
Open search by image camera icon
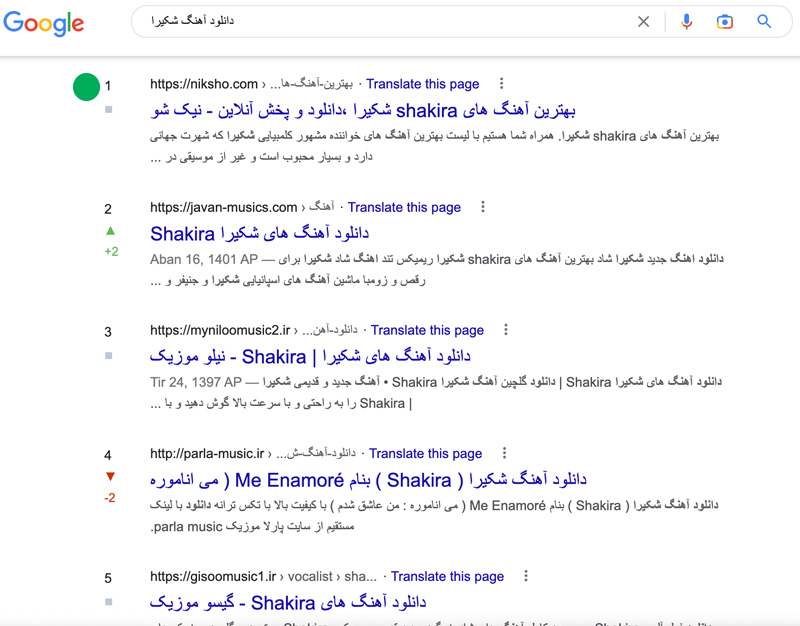pyautogui.click(x=724, y=21)
